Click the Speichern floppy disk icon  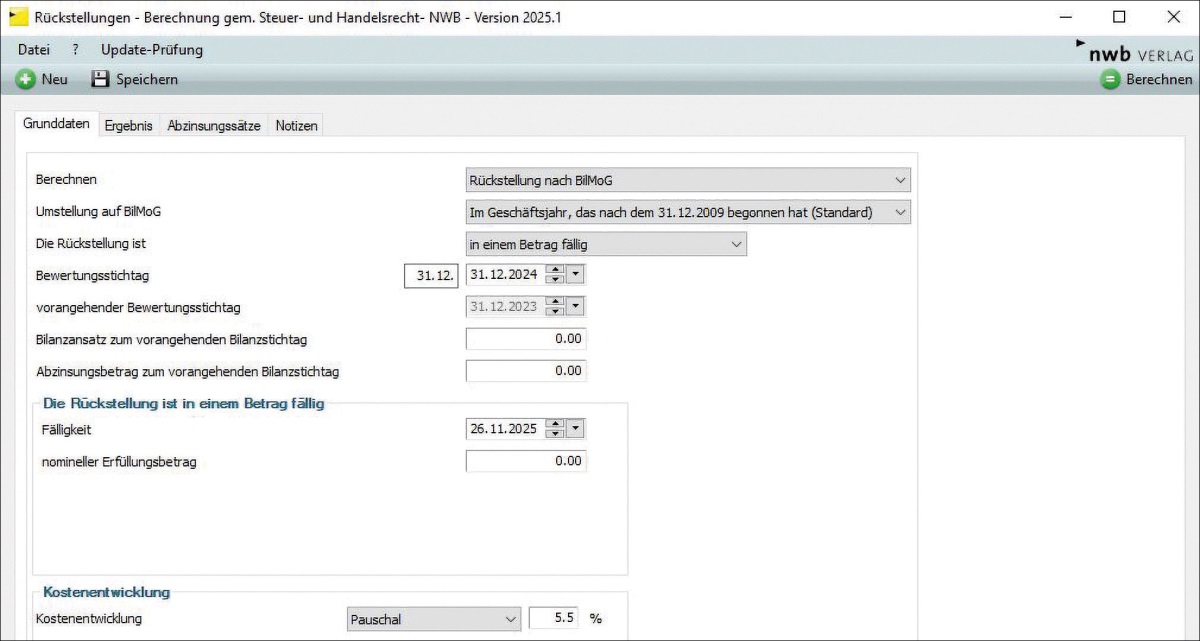(100, 80)
